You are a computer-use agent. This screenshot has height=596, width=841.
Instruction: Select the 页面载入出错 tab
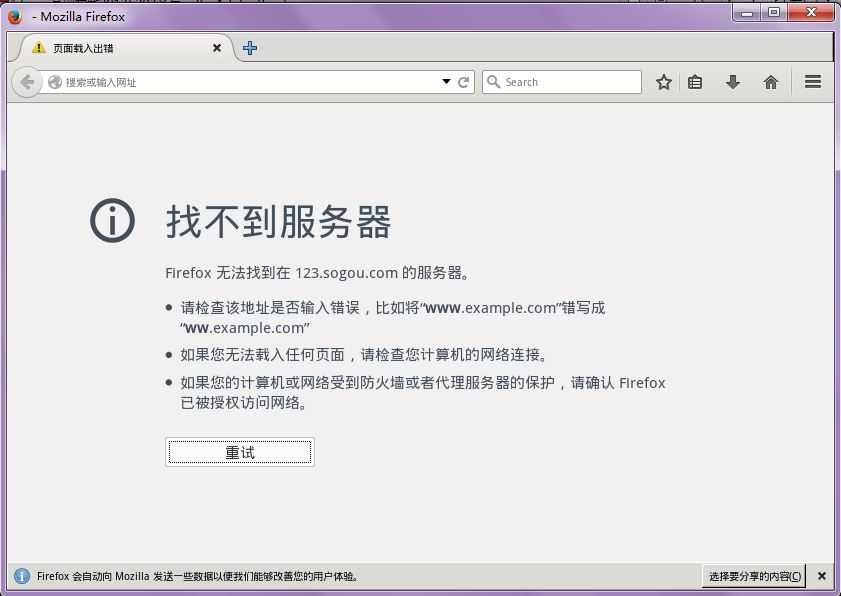(127, 48)
